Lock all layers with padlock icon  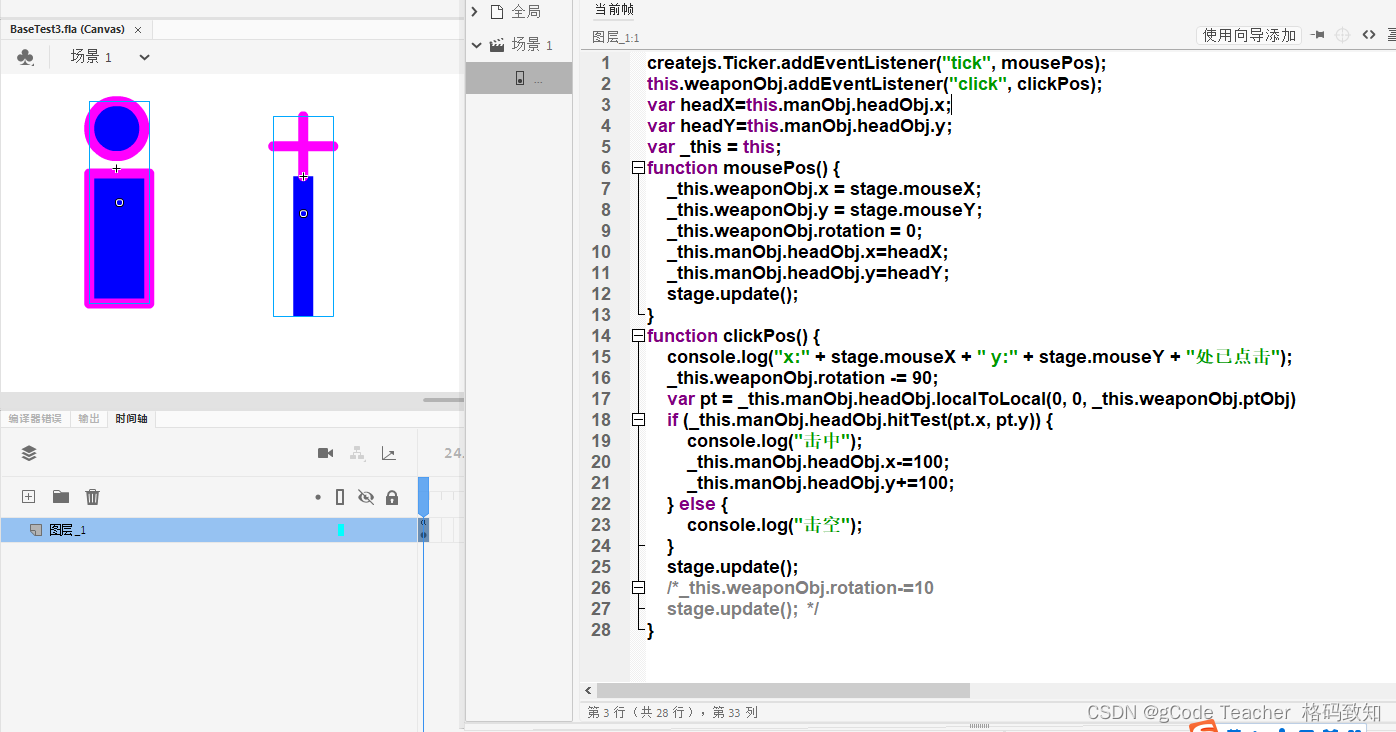392,497
